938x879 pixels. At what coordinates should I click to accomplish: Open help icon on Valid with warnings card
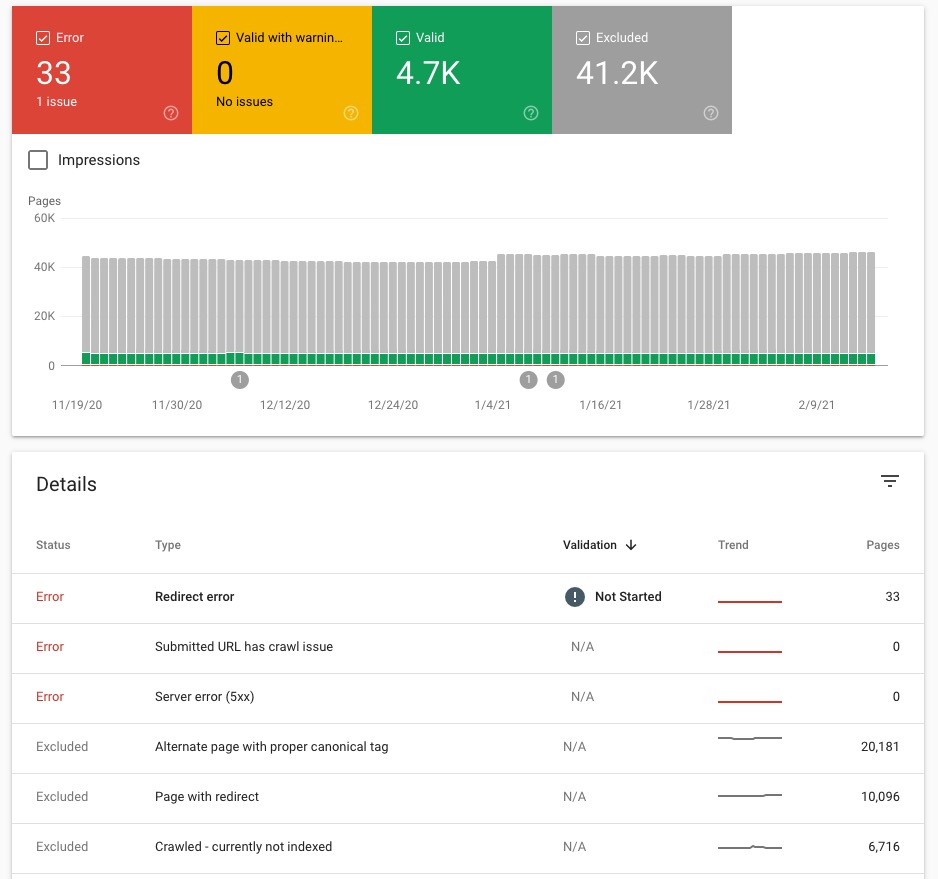pos(351,113)
